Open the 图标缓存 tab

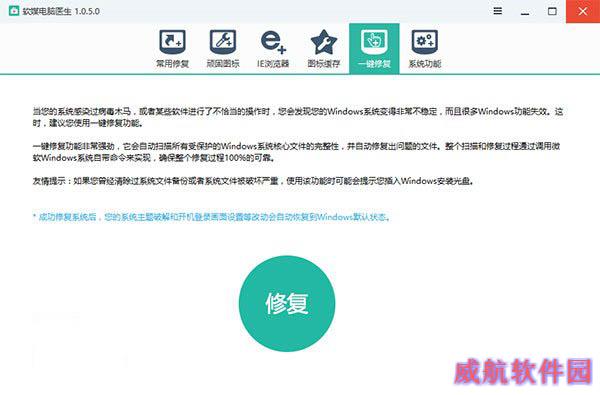[x=324, y=49]
